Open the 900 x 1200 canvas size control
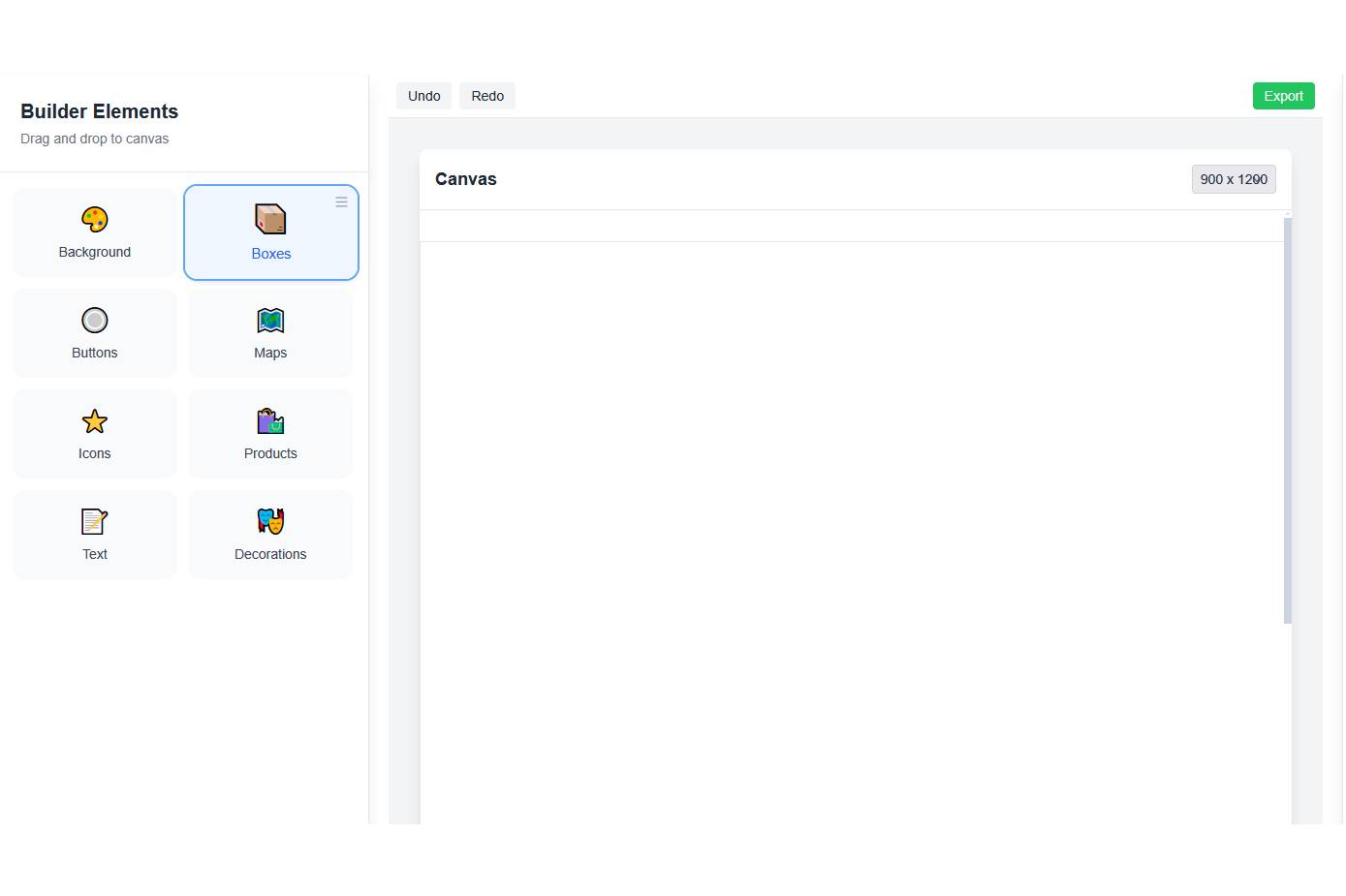 point(1233,178)
